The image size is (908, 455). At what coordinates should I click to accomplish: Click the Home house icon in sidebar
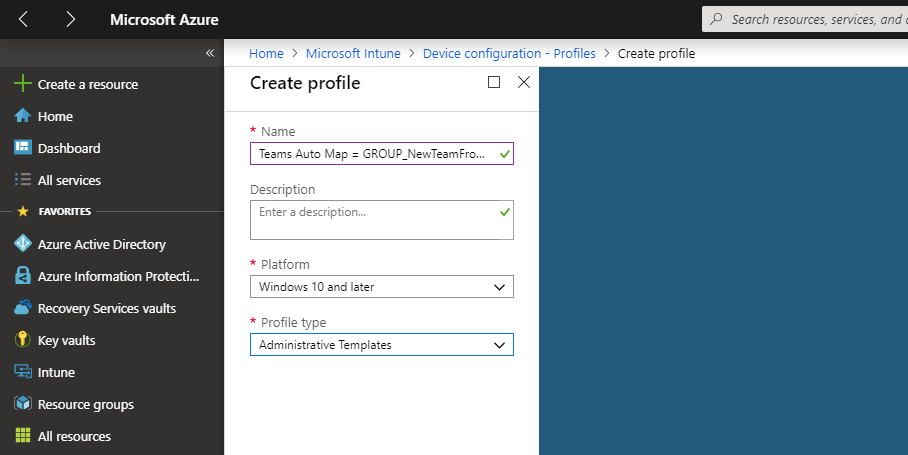(x=23, y=116)
